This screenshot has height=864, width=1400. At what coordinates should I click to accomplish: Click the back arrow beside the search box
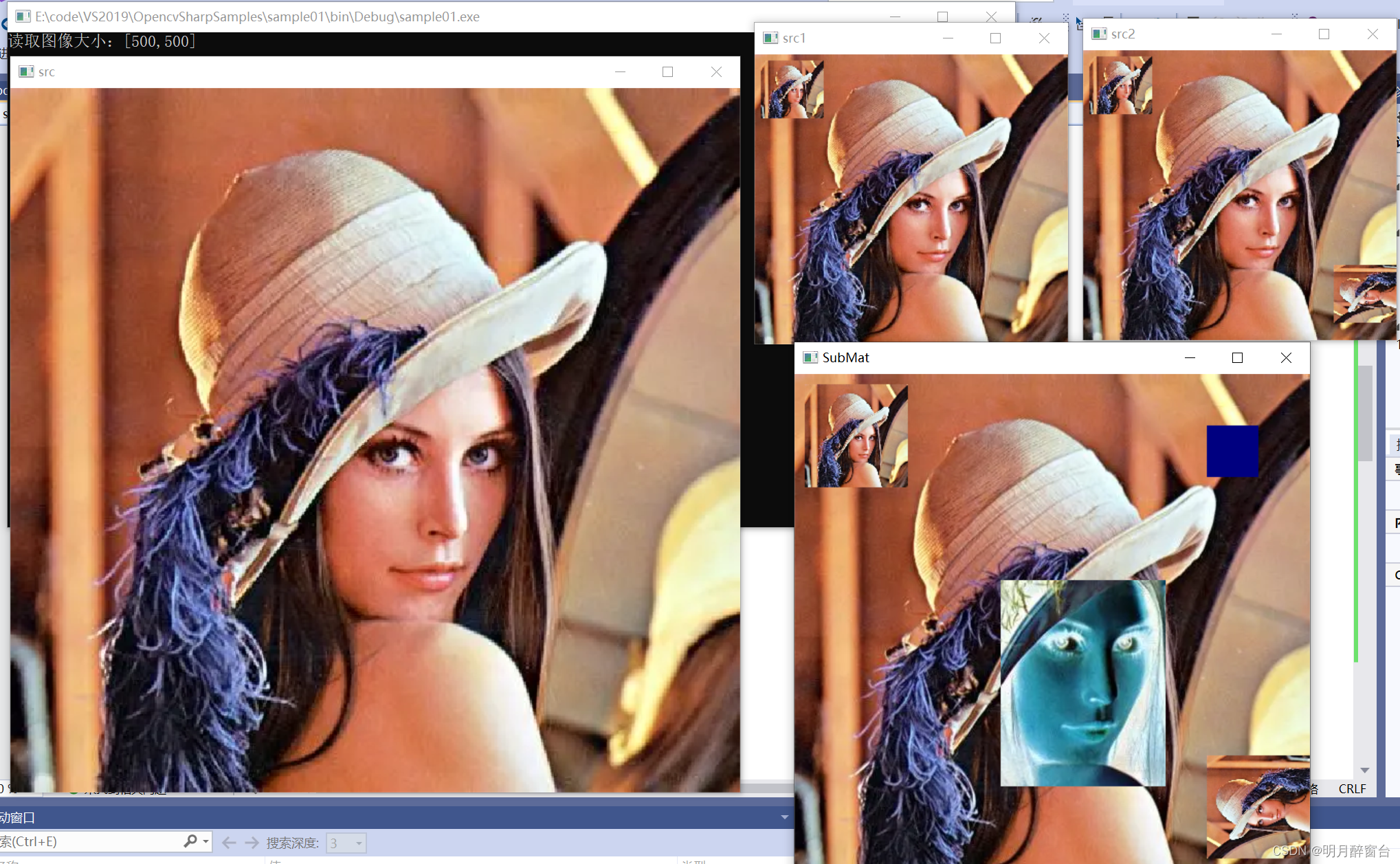pos(229,843)
